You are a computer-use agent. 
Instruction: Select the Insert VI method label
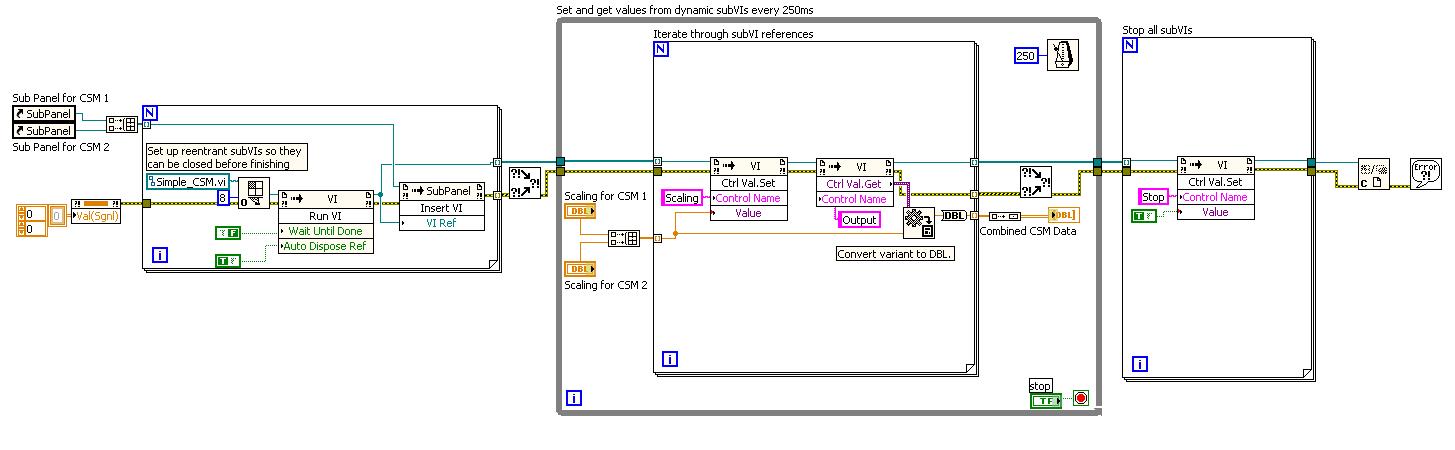point(442,208)
